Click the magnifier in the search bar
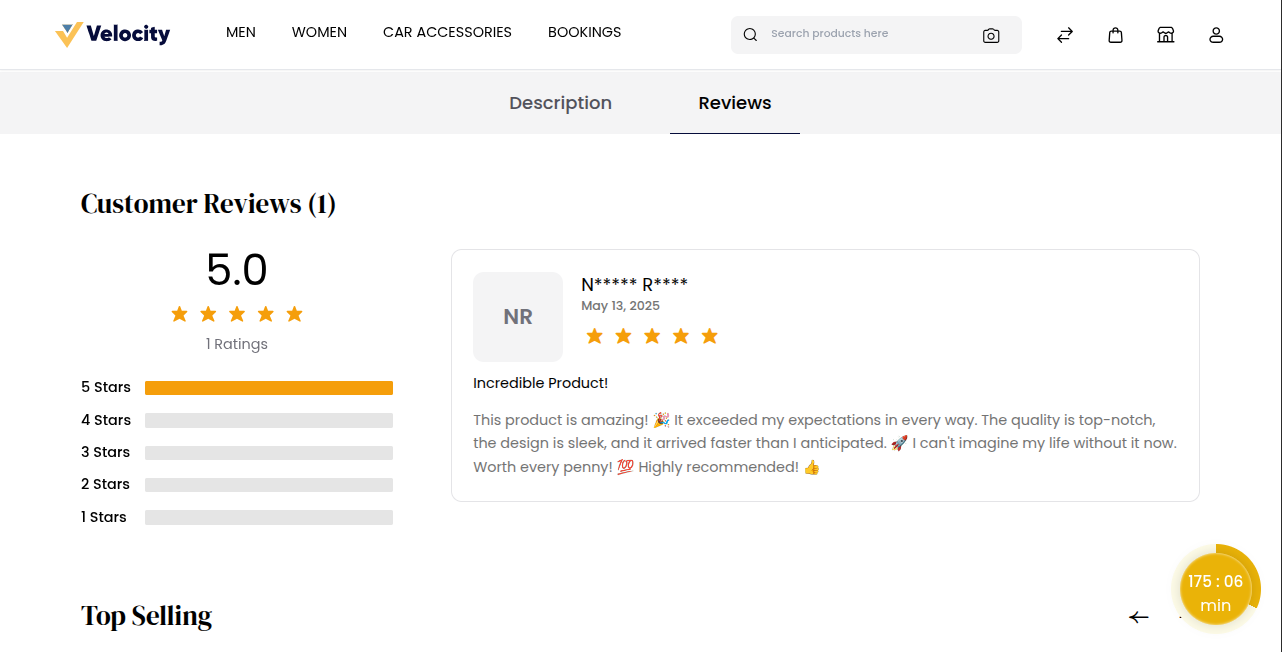This screenshot has width=1282, height=652. pyautogui.click(x=750, y=34)
